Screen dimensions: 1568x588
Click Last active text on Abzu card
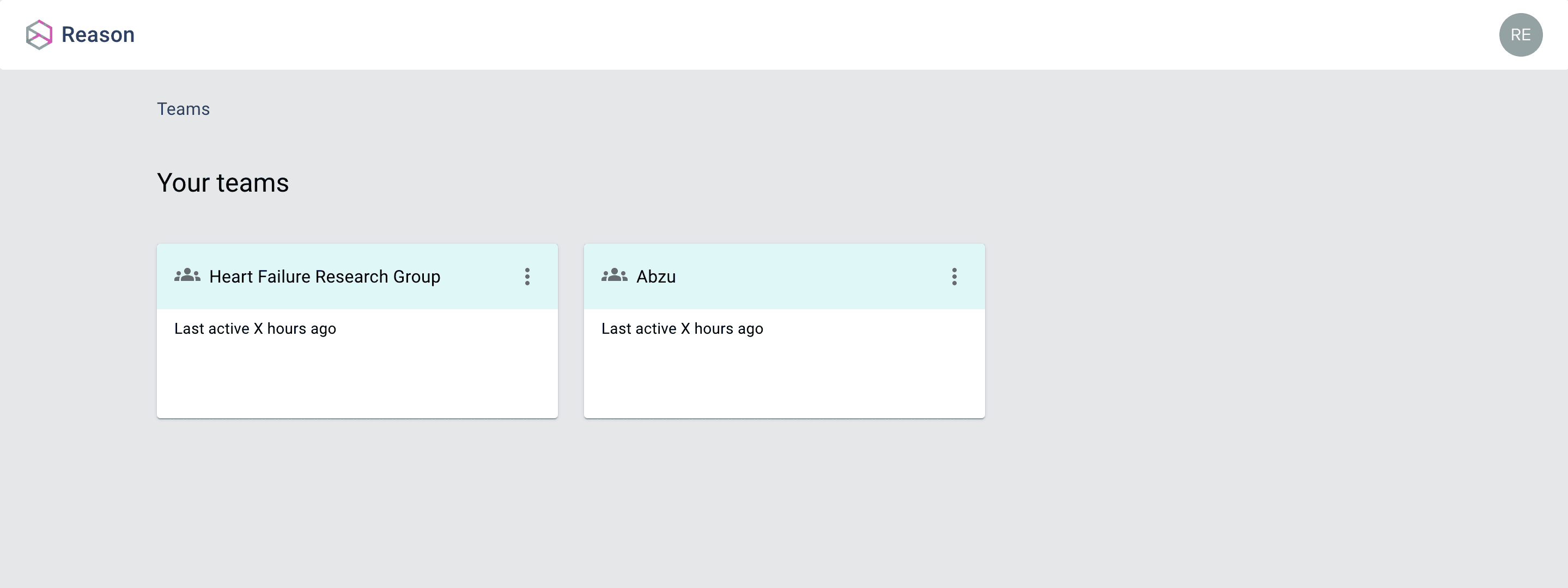[682, 328]
